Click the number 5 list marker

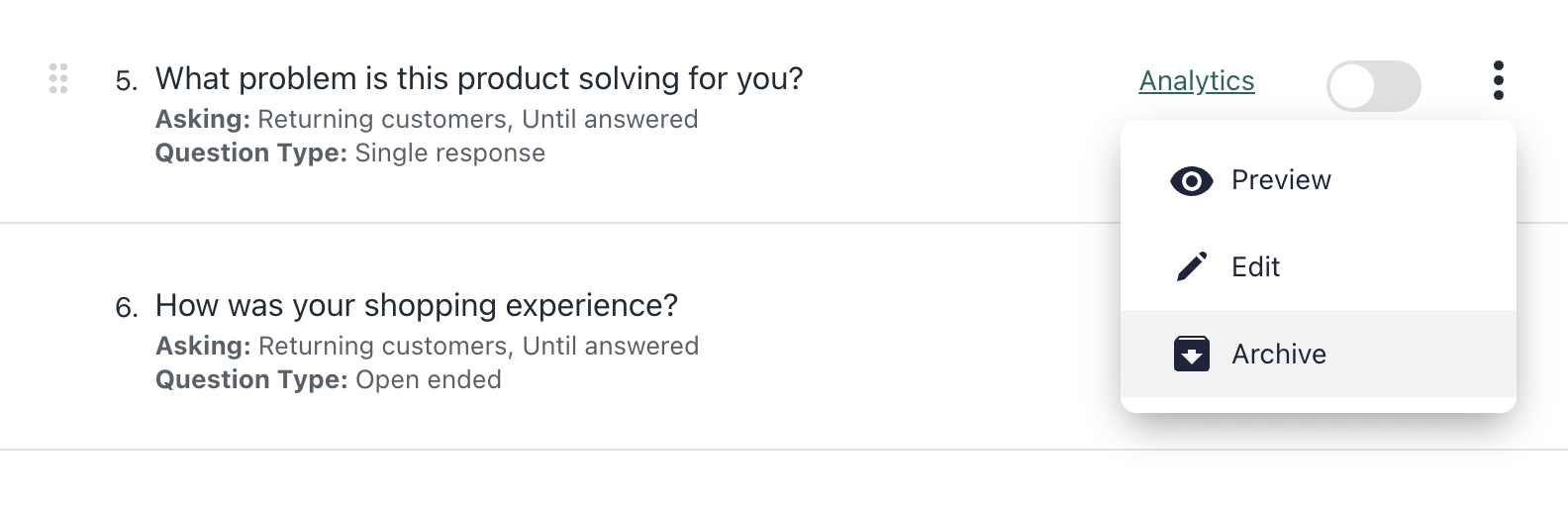coord(126,81)
